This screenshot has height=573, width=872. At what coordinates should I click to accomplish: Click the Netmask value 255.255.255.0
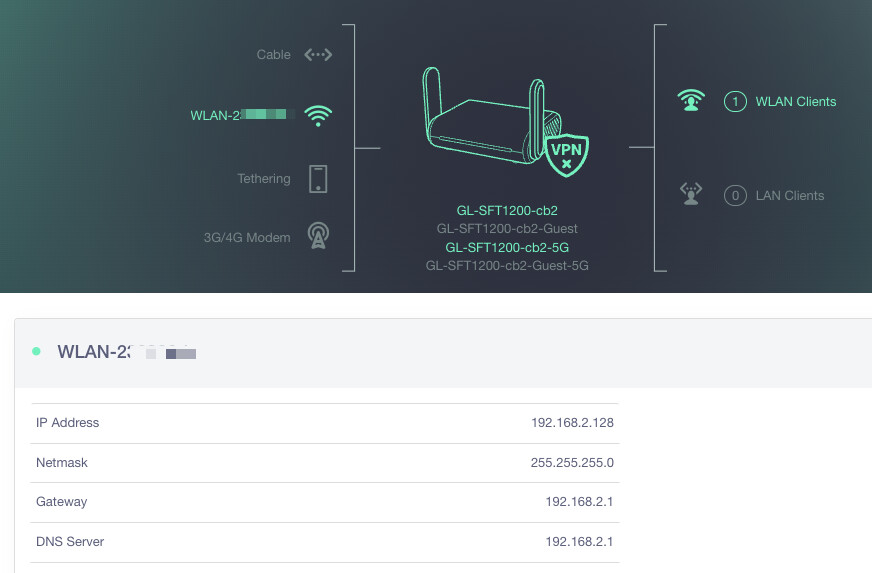[571, 463]
